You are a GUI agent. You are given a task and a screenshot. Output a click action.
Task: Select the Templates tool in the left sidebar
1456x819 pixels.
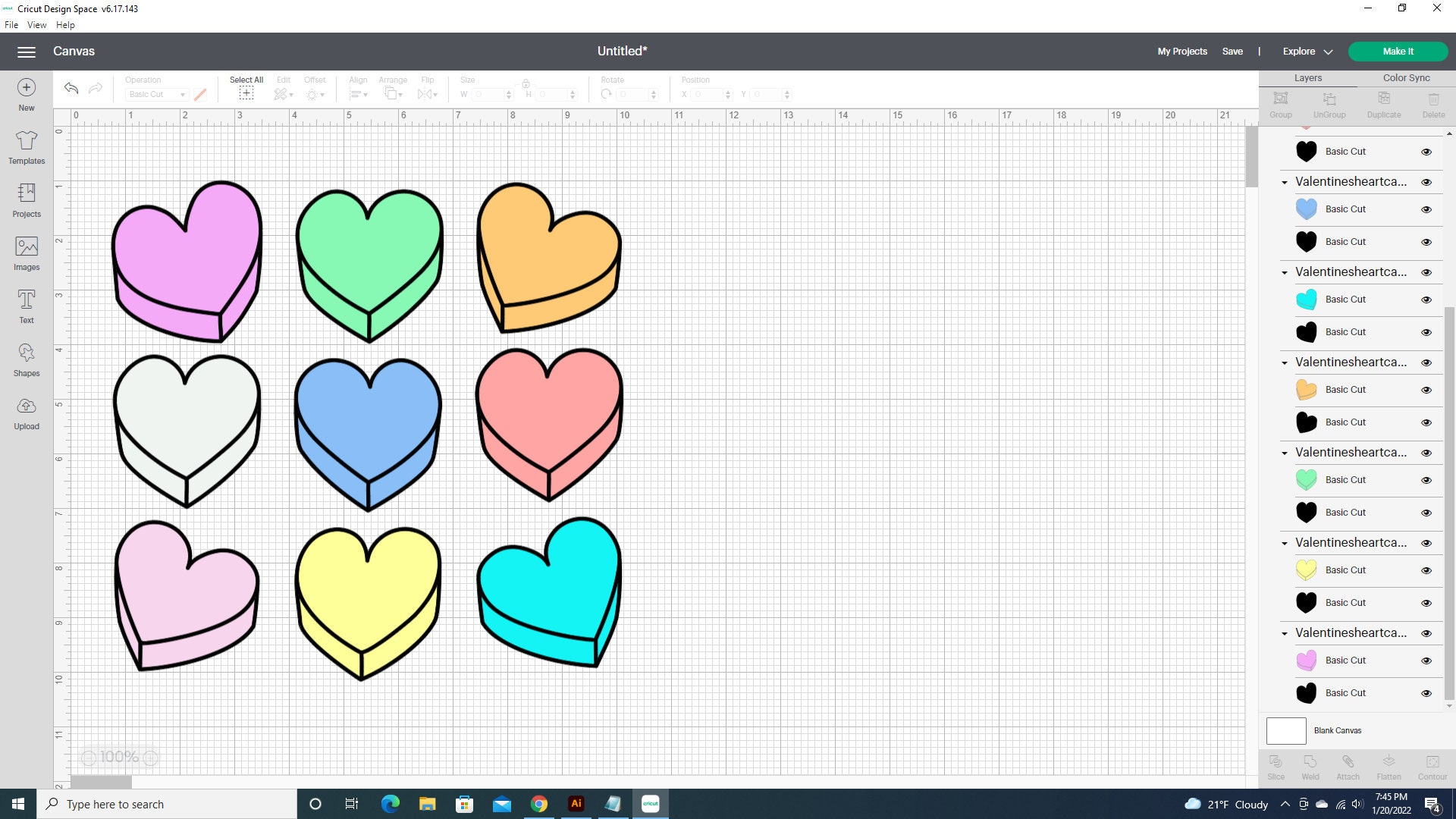26,149
